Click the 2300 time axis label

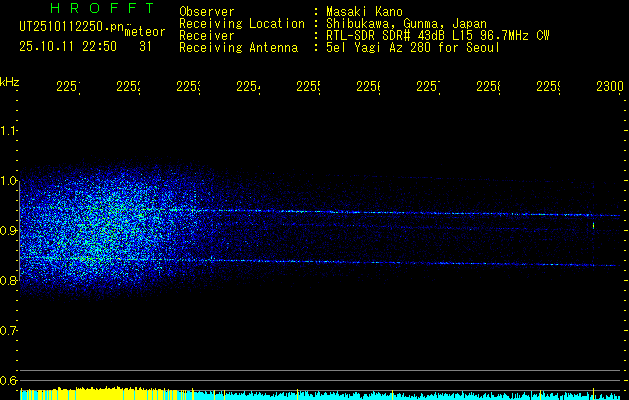pos(610,86)
